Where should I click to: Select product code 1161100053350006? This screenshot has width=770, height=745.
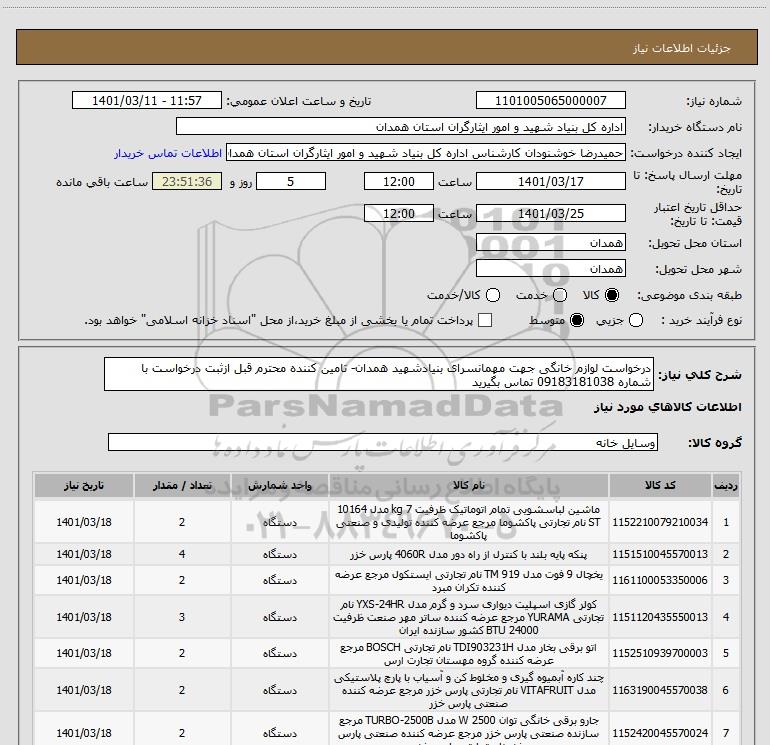point(660,580)
